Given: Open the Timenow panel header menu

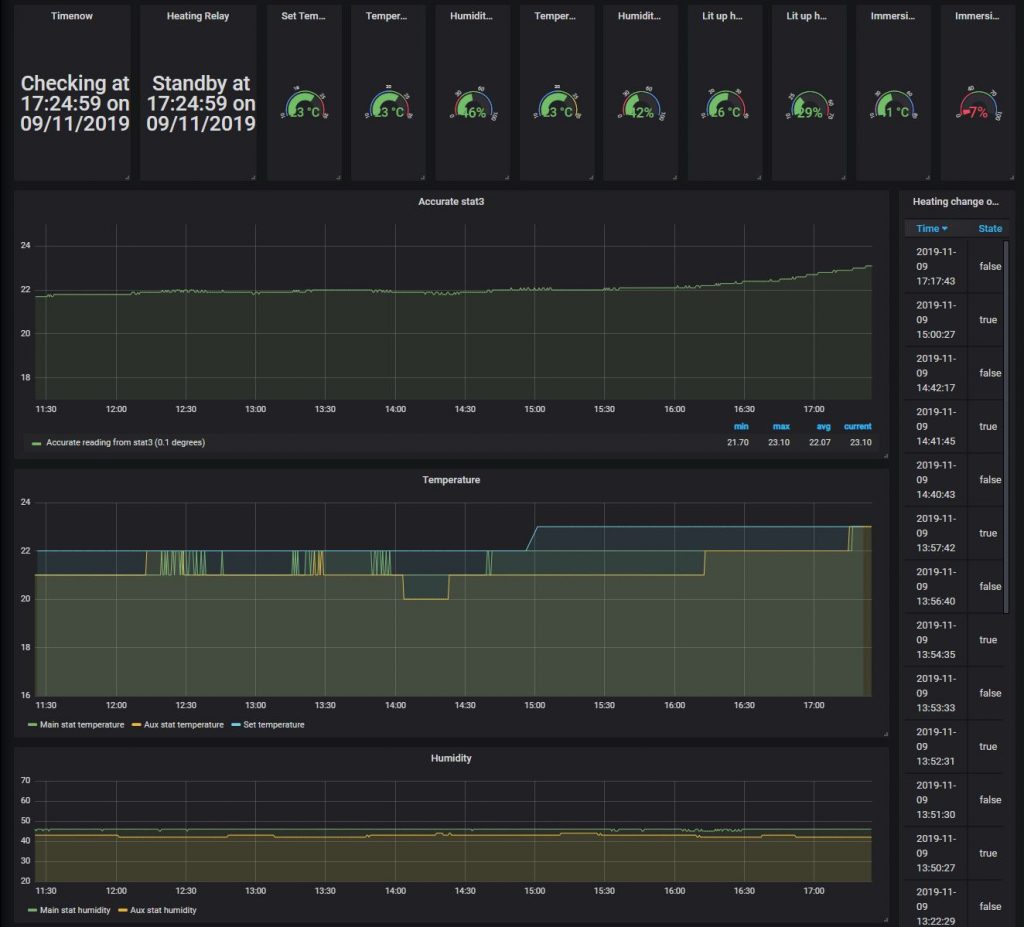Looking at the screenshot, I should (72, 16).
